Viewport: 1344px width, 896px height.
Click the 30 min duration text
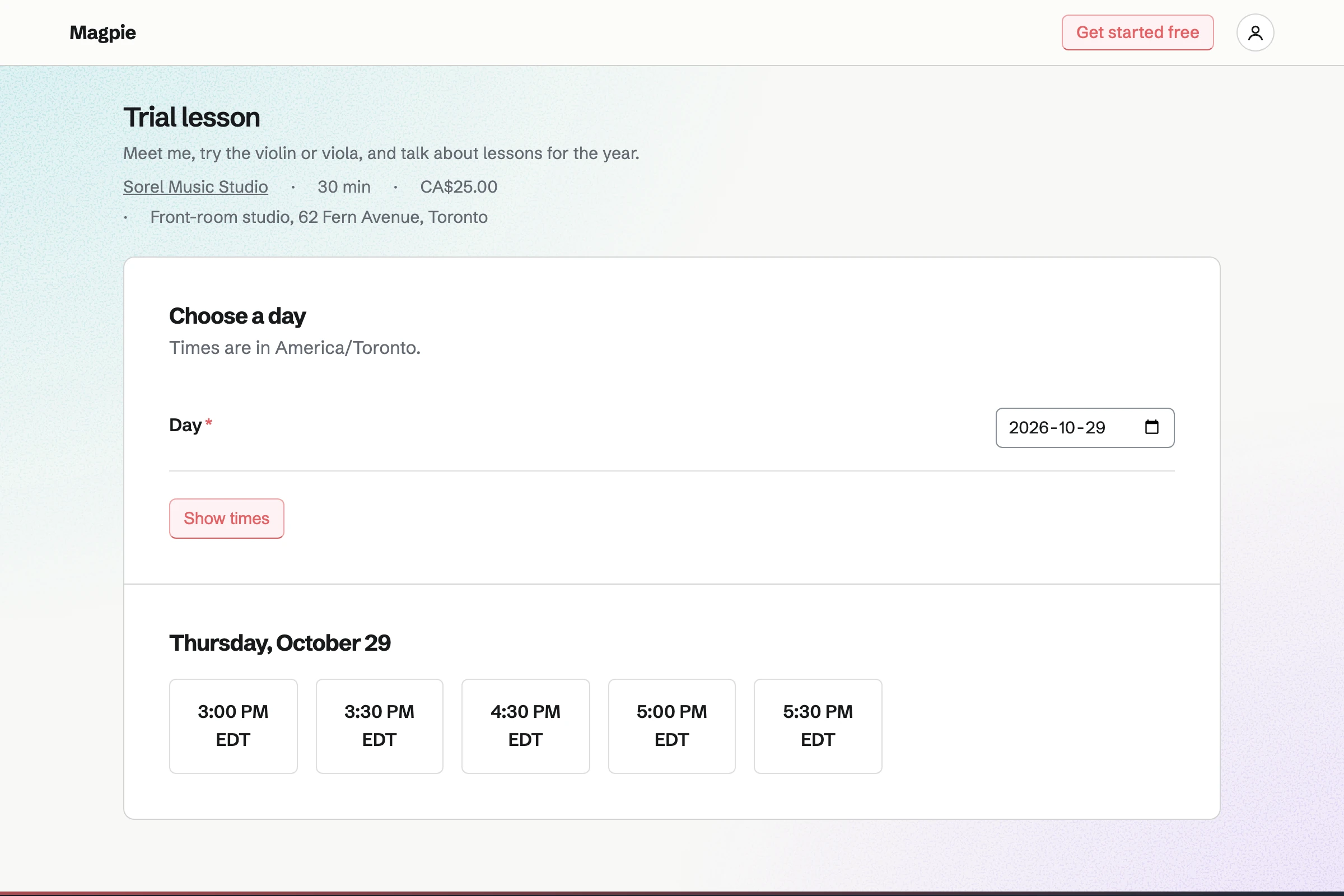point(344,187)
